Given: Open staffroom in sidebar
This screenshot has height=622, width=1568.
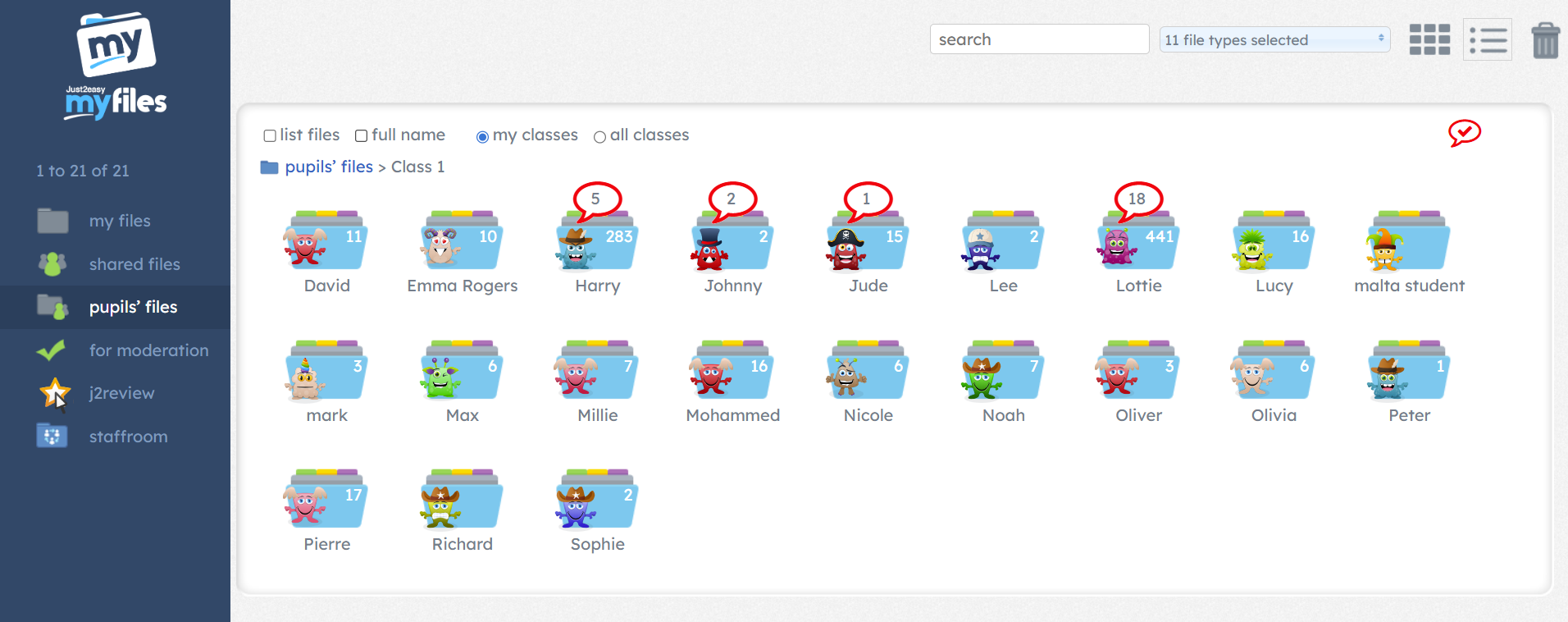Looking at the screenshot, I should click(115, 437).
